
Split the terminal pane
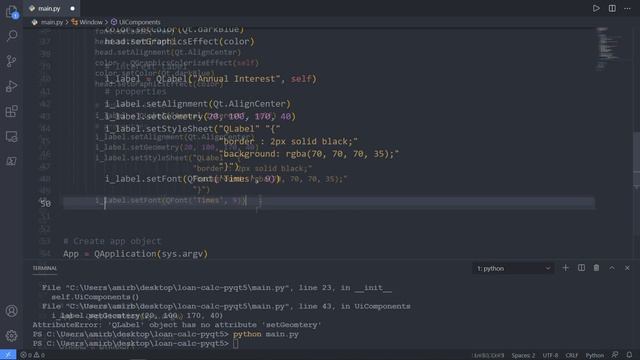(581, 268)
